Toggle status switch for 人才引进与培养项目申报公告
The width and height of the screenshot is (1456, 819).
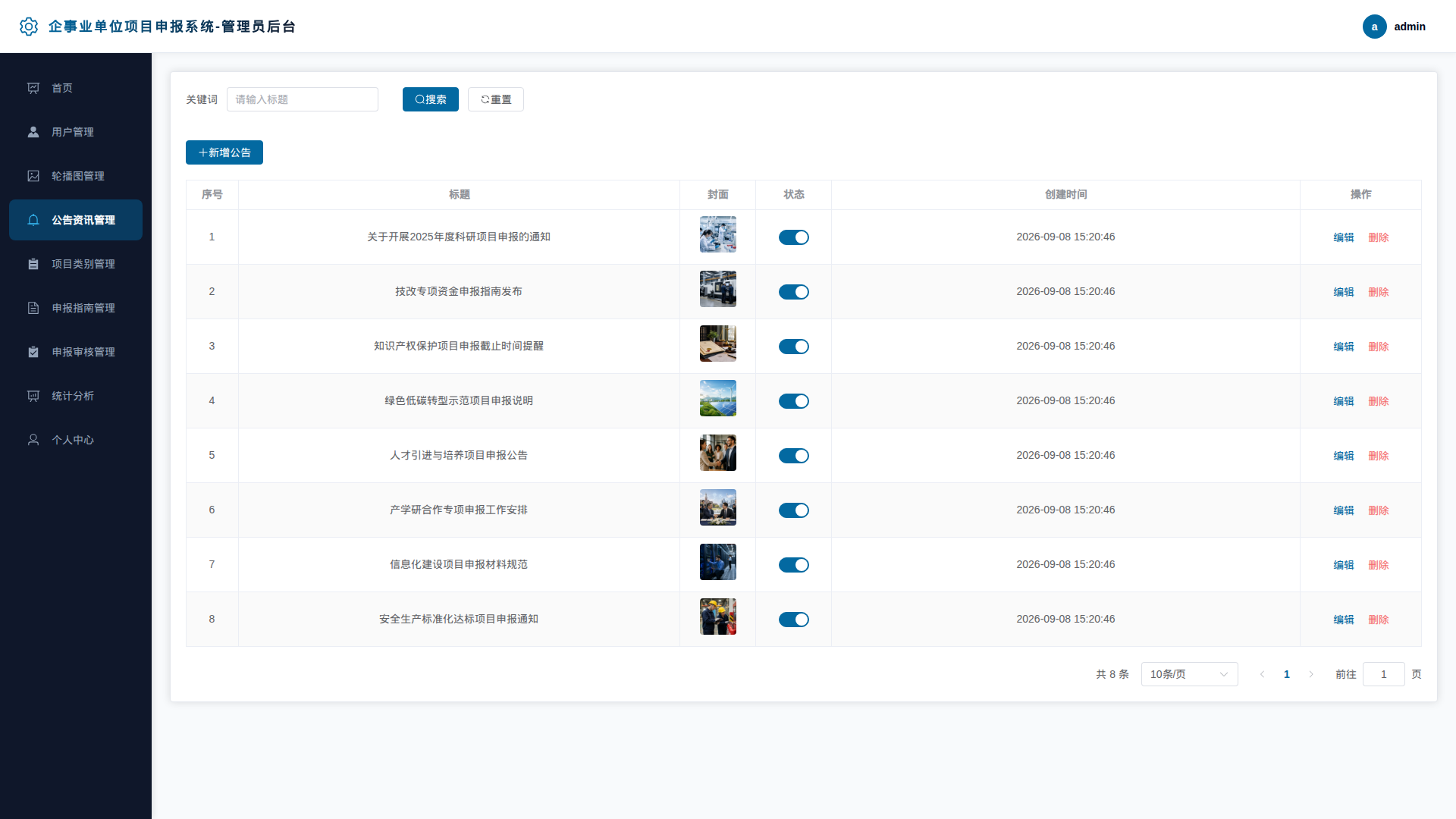coord(794,456)
